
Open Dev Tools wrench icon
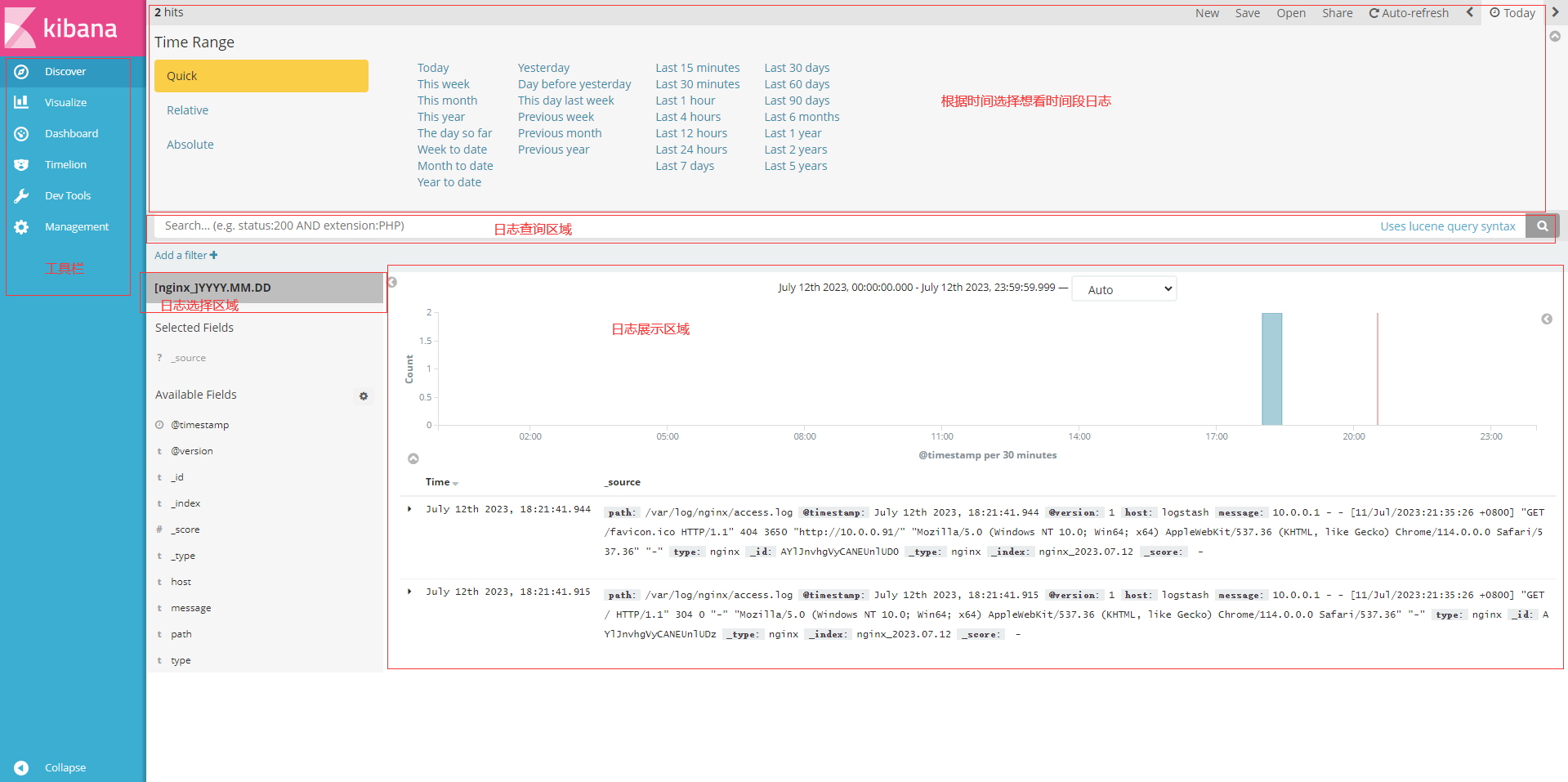point(22,196)
